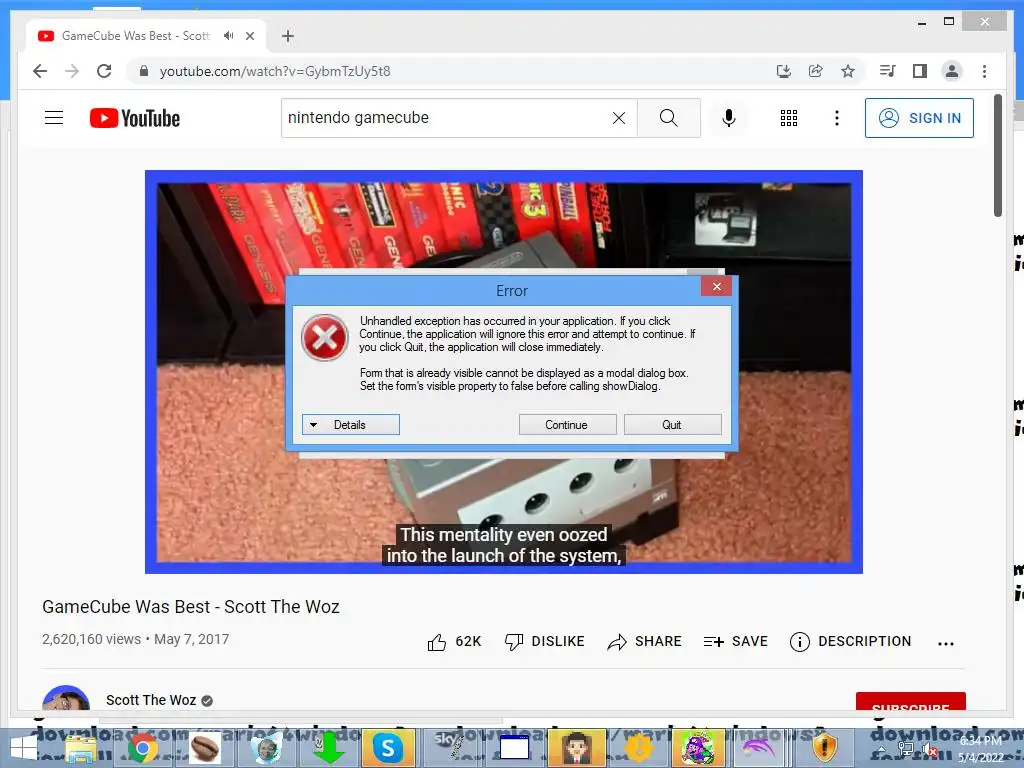Open the media control icon in Chrome toolbar
This screenshot has width=1024, height=768.
pos(888,71)
